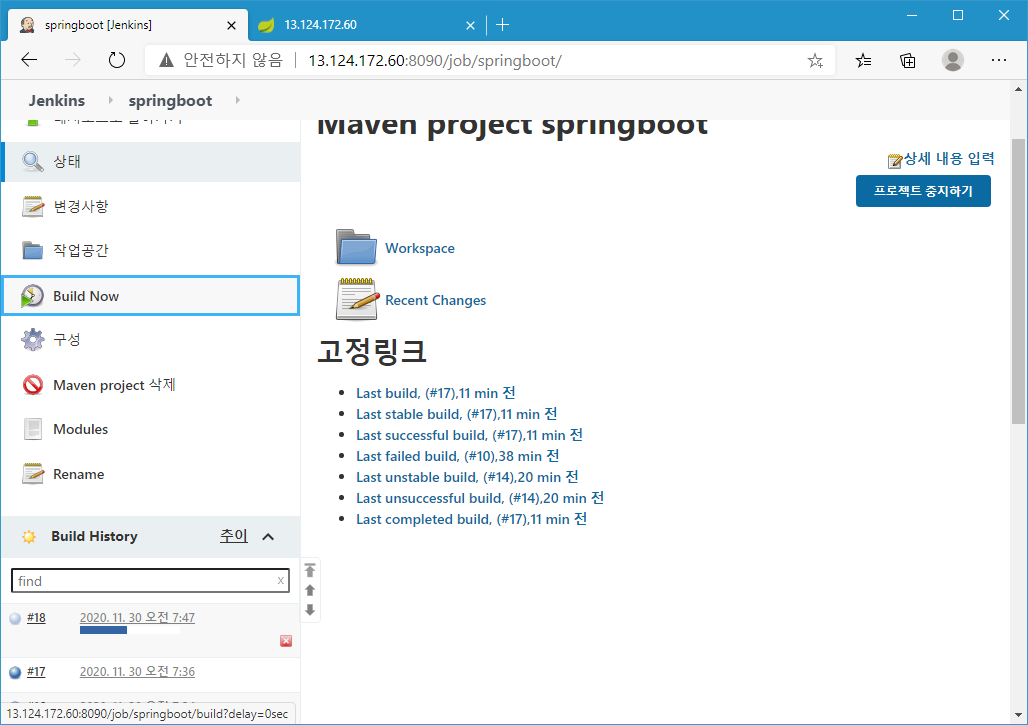The height and width of the screenshot is (725, 1028).
Task: Switch to the 13.124.172.60 tab
Action: coord(367,25)
